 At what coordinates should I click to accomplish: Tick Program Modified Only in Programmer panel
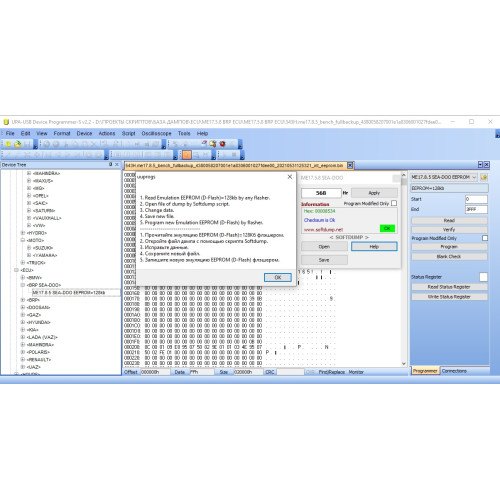click(x=485, y=238)
